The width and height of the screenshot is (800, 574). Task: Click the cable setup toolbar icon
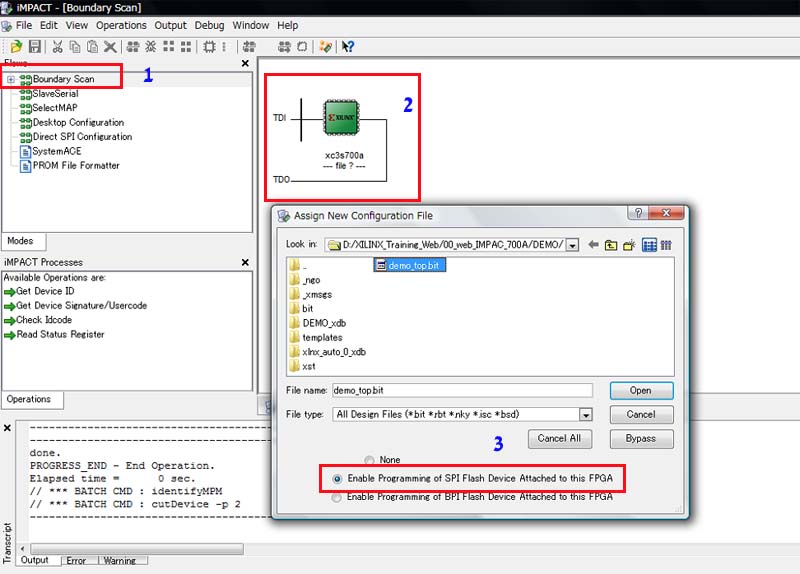(325, 47)
